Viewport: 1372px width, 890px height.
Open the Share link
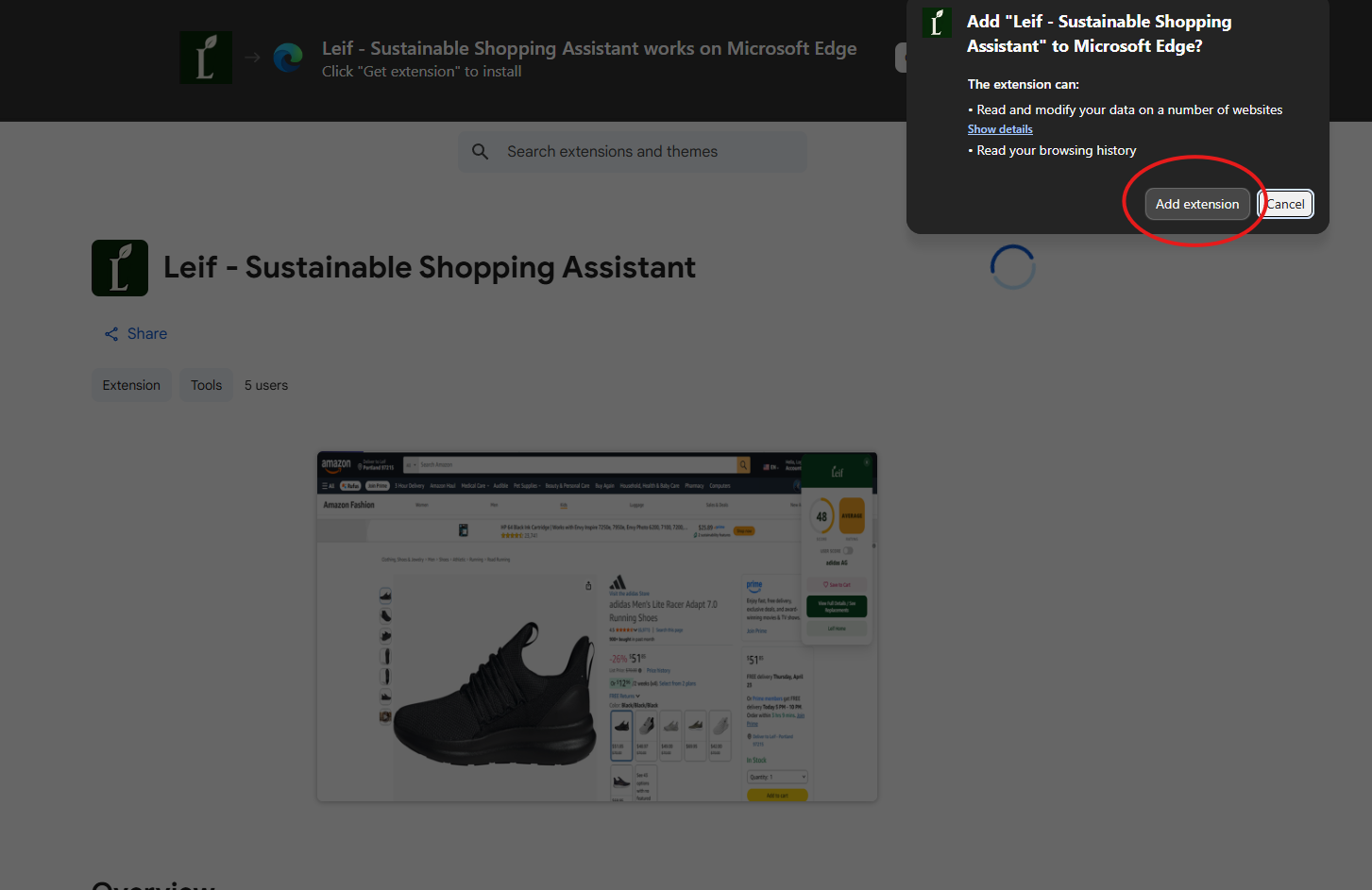point(135,334)
